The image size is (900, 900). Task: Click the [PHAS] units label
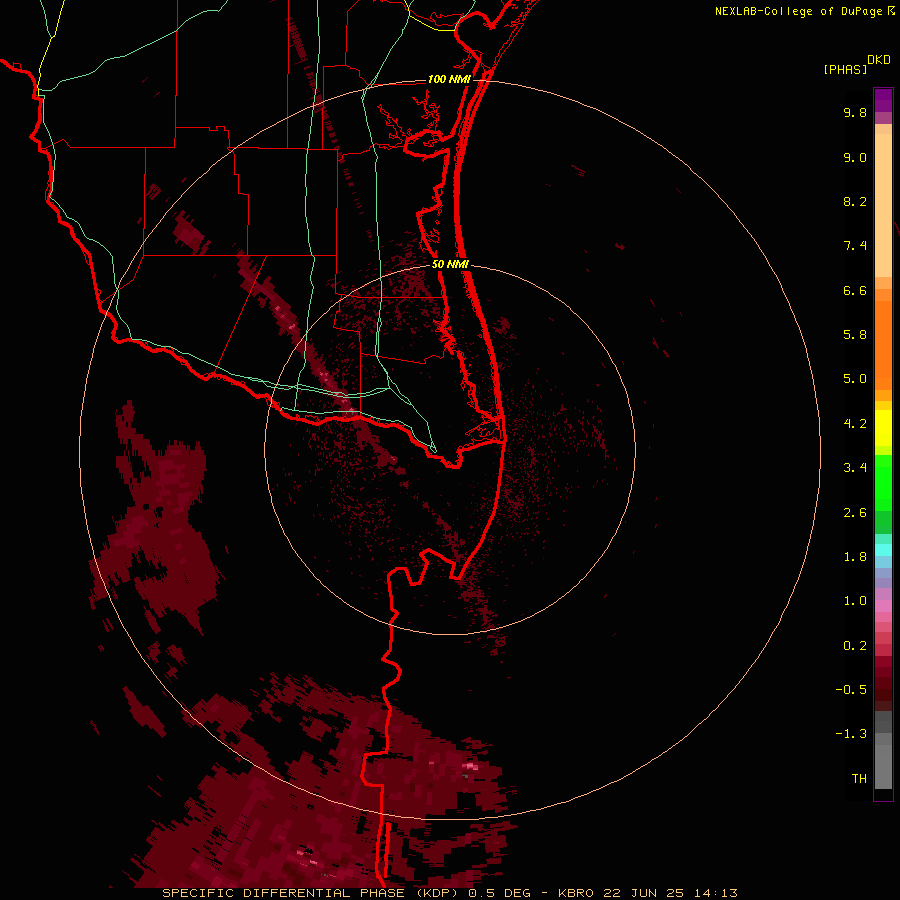(845, 69)
